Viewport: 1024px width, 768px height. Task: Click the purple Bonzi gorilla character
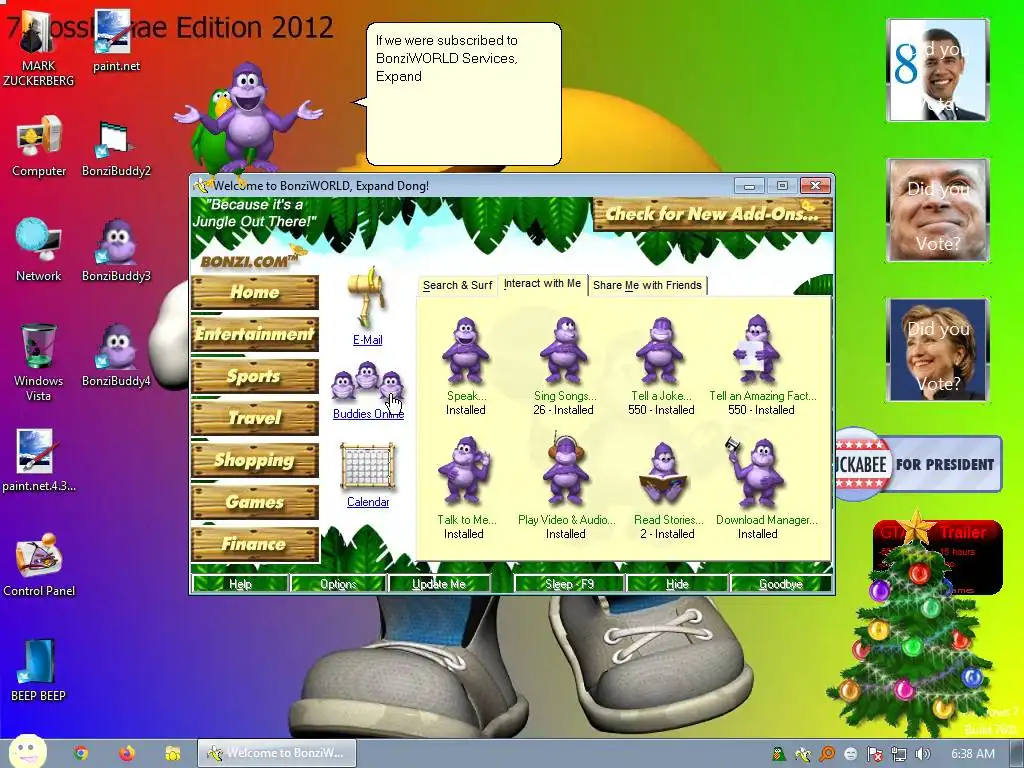point(249,118)
